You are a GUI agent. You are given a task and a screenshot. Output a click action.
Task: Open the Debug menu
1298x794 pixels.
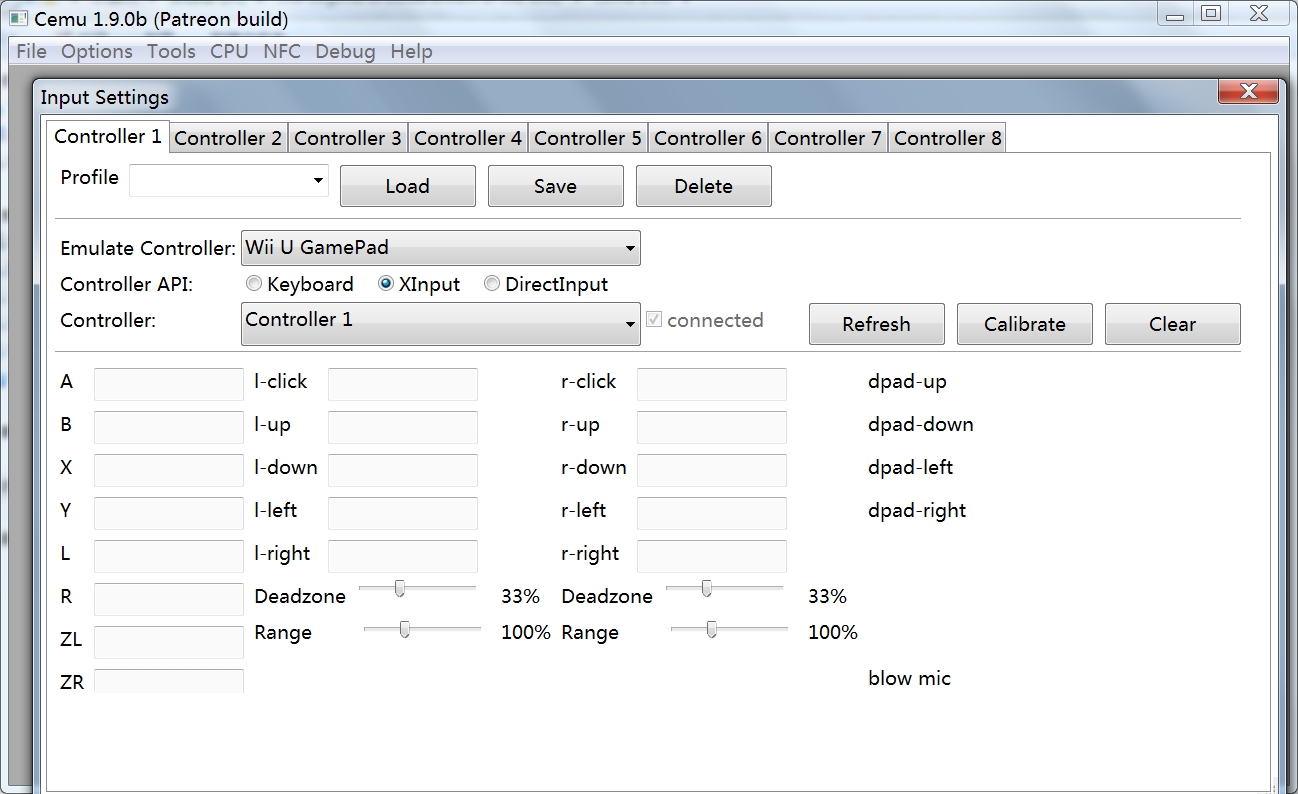coord(345,51)
